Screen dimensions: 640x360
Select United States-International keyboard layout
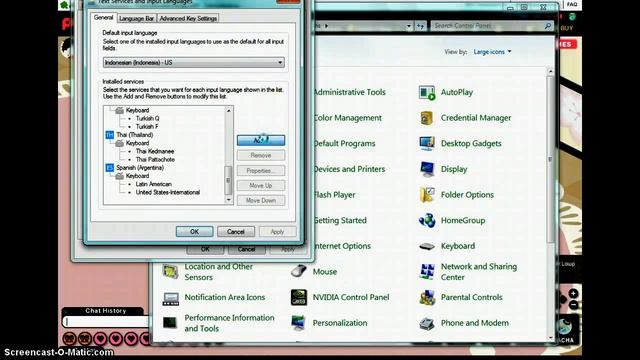168,192
